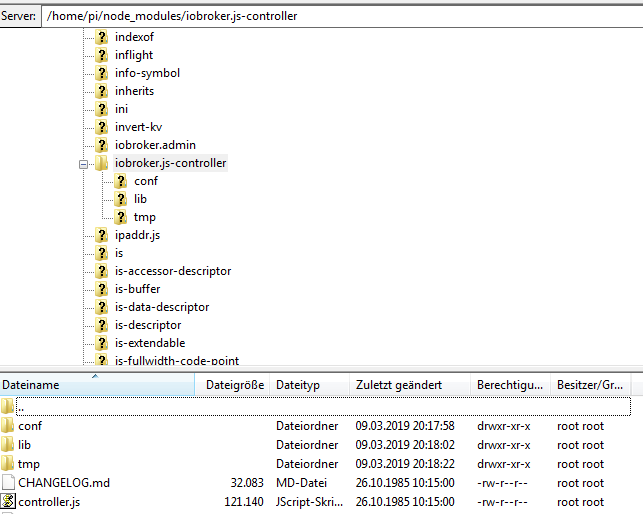
Task: Click the folder icon for is-buffer
Action: click(101, 290)
